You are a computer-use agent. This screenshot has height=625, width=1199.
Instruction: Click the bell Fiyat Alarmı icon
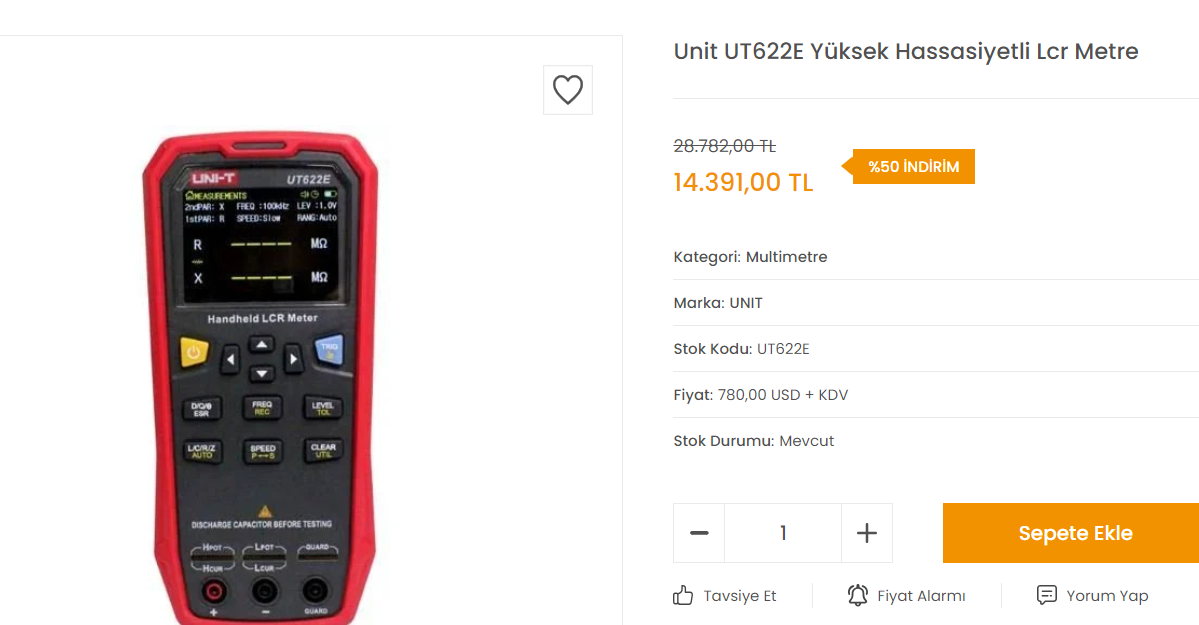[858, 595]
